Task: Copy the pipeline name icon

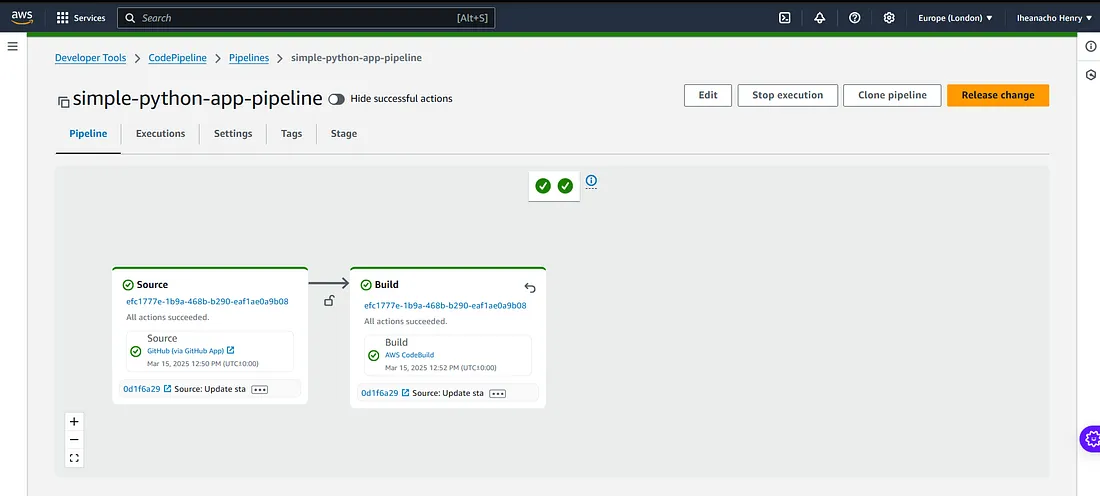Action: [x=63, y=102]
